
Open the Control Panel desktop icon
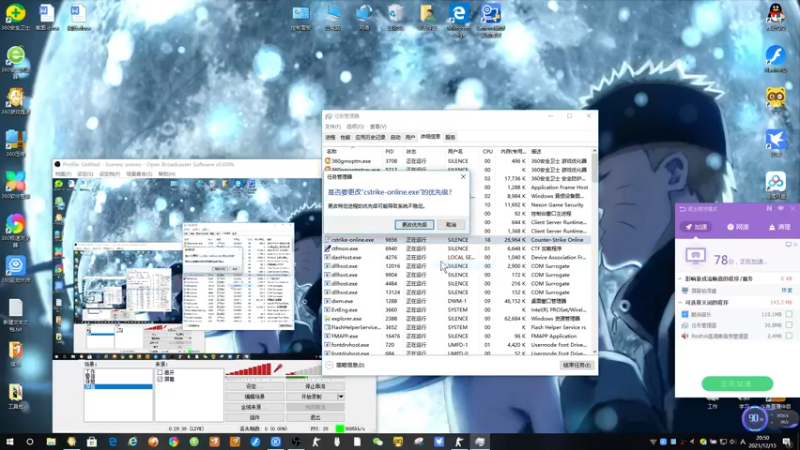301,17
